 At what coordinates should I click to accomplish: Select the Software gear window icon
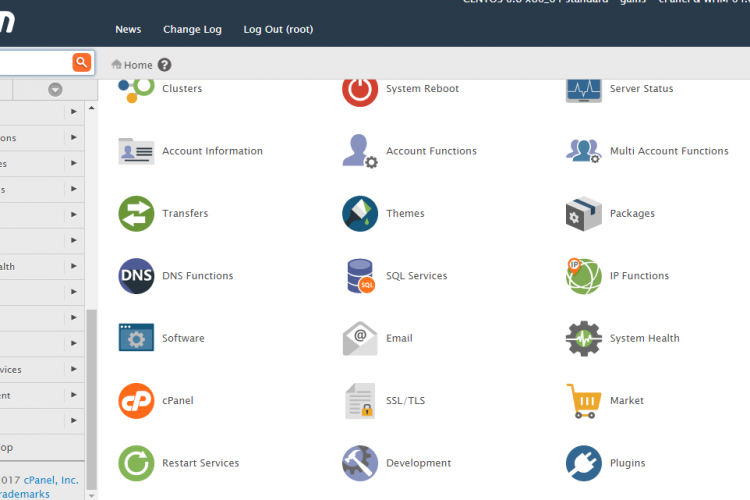pyautogui.click(x=136, y=337)
